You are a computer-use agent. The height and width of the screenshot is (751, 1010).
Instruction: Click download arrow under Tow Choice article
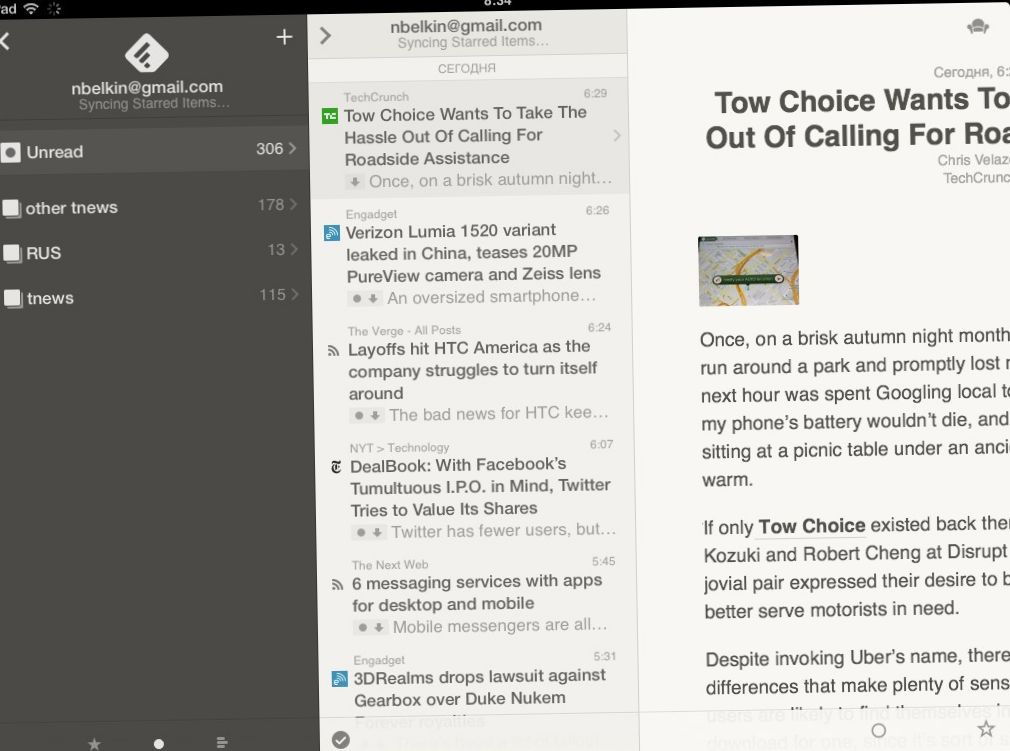(355, 182)
